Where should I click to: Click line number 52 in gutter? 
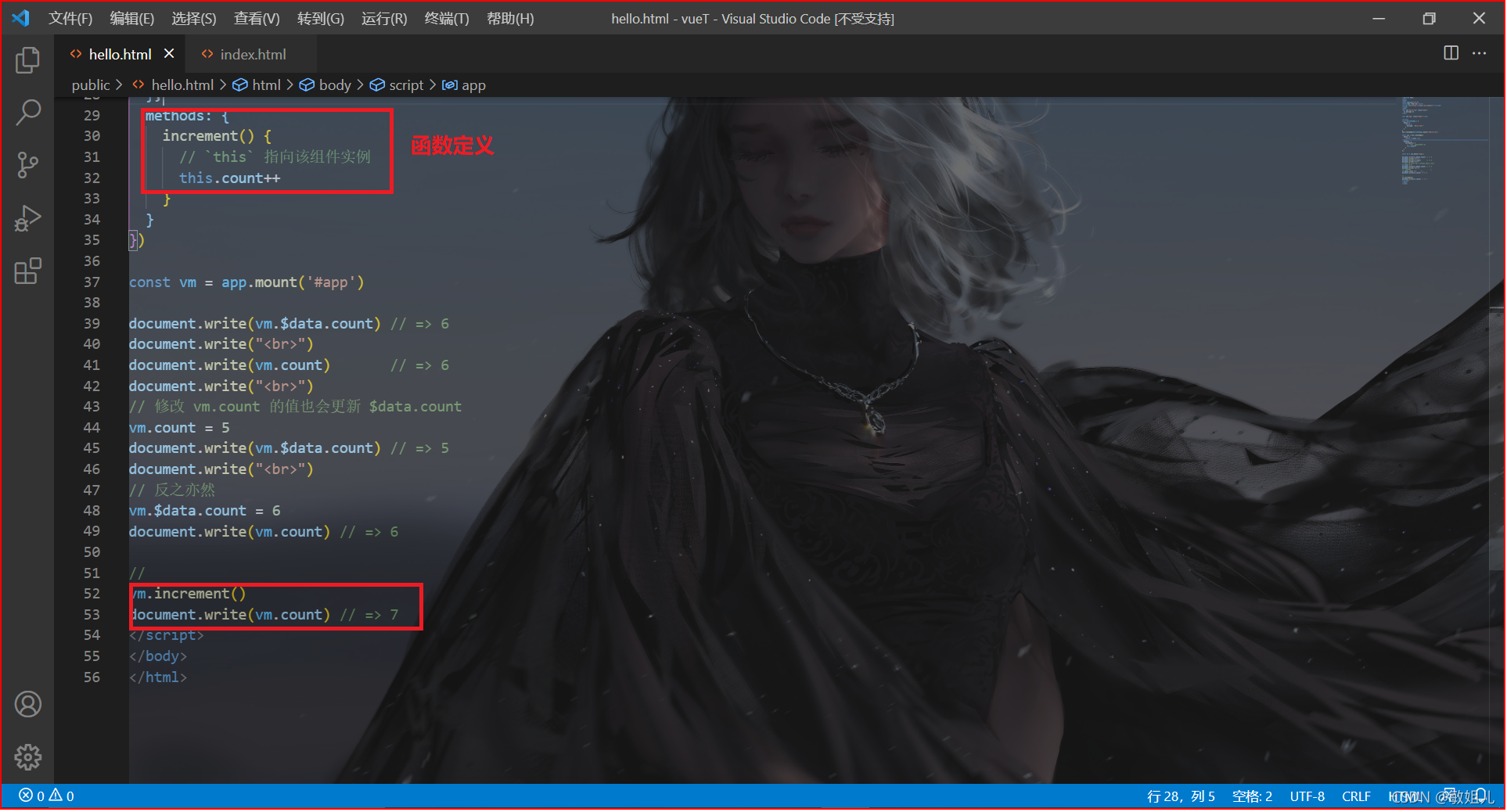click(92, 593)
